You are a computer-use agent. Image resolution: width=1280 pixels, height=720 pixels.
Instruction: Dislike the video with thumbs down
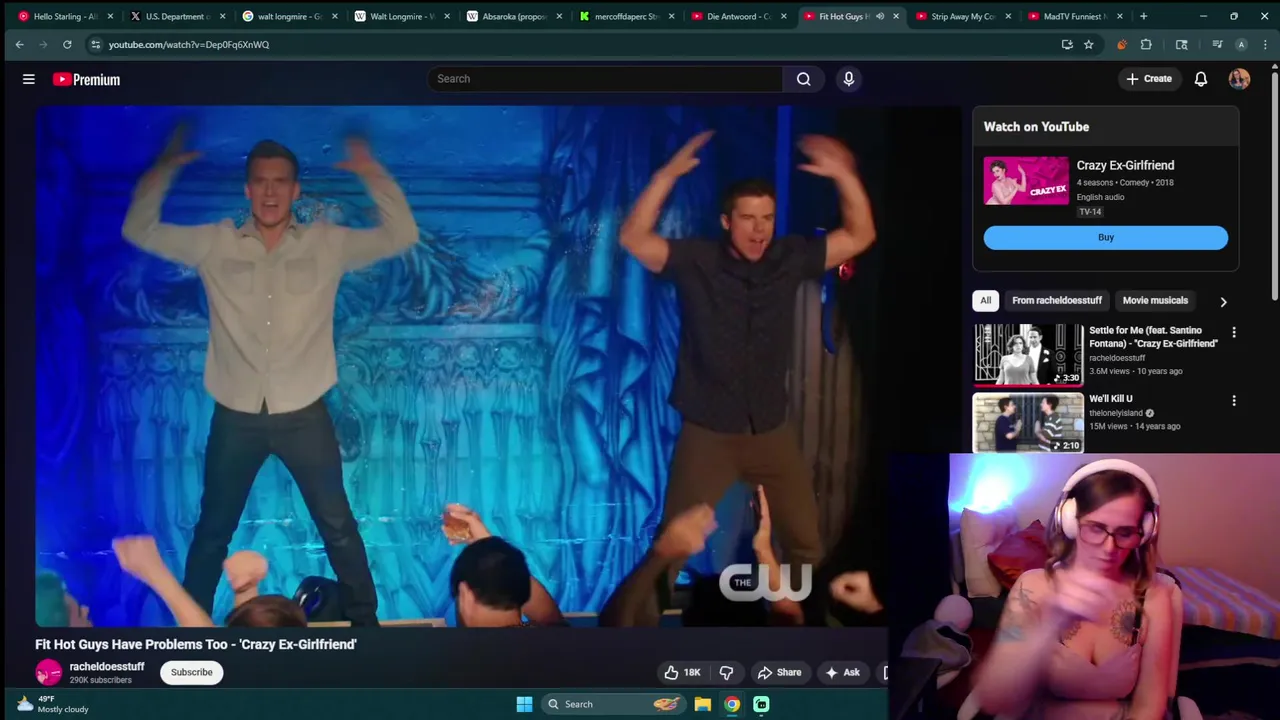[727, 673]
